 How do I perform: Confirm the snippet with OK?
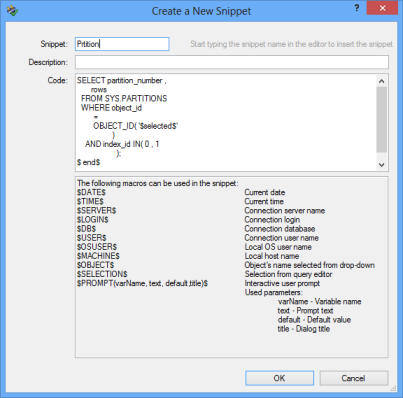(279, 378)
